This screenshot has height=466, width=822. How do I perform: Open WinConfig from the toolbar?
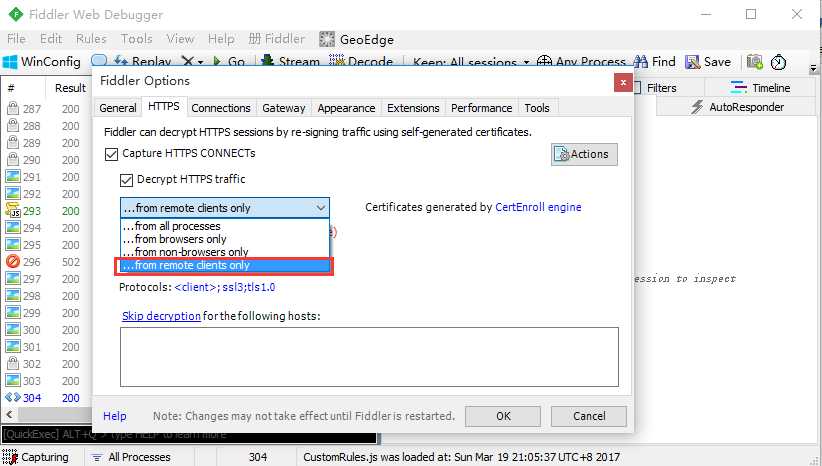pos(41,62)
